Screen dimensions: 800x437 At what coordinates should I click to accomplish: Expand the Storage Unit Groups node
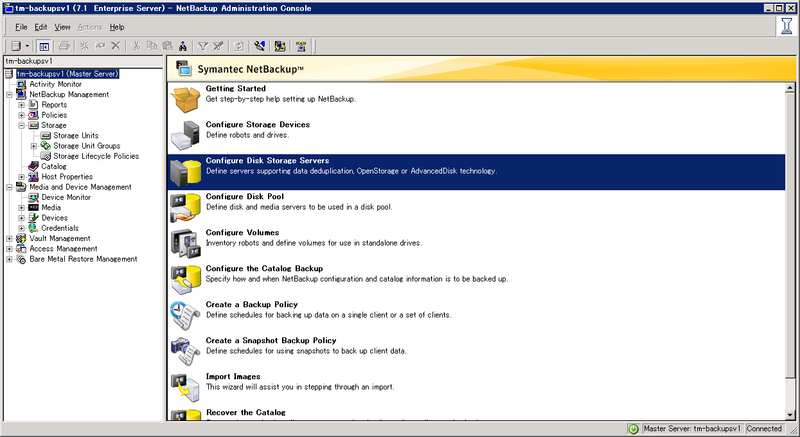point(34,146)
